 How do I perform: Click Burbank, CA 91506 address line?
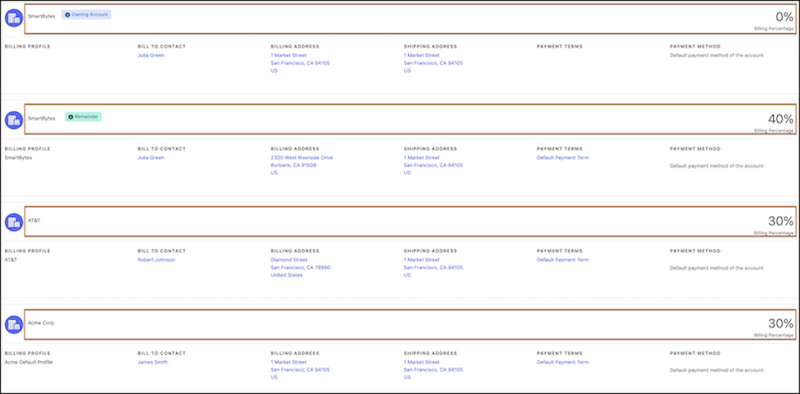(x=293, y=165)
